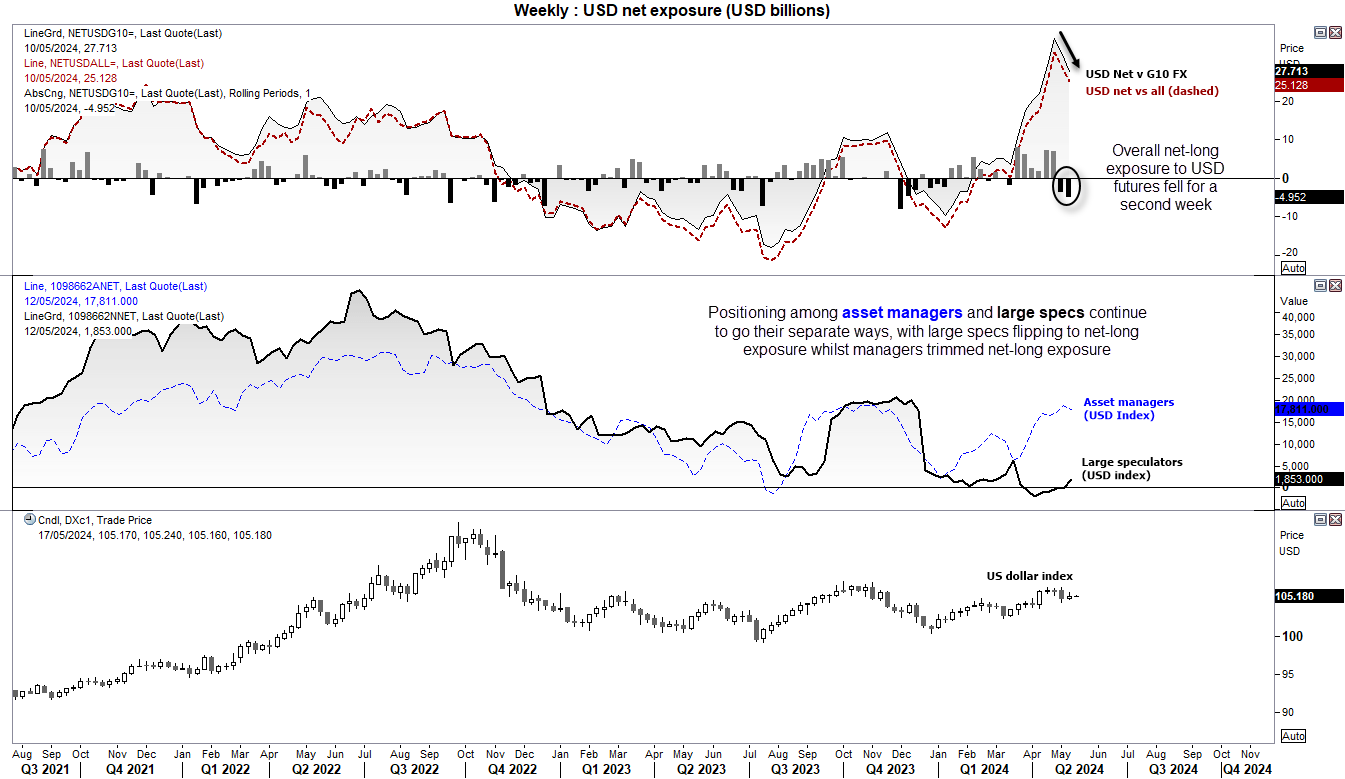The height and width of the screenshot is (779, 1345).
Task: Toggle Auto scaling on the dollar index panel
Action: (1293, 736)
